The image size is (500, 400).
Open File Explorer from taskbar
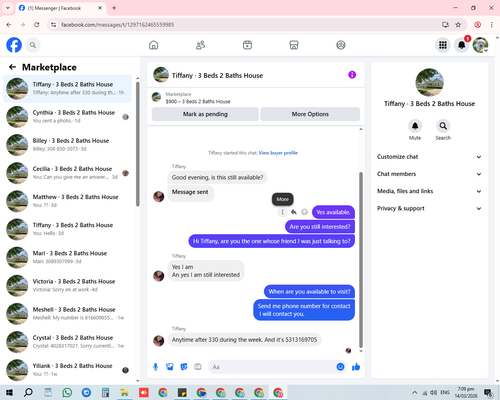click(x=124, y=392)
